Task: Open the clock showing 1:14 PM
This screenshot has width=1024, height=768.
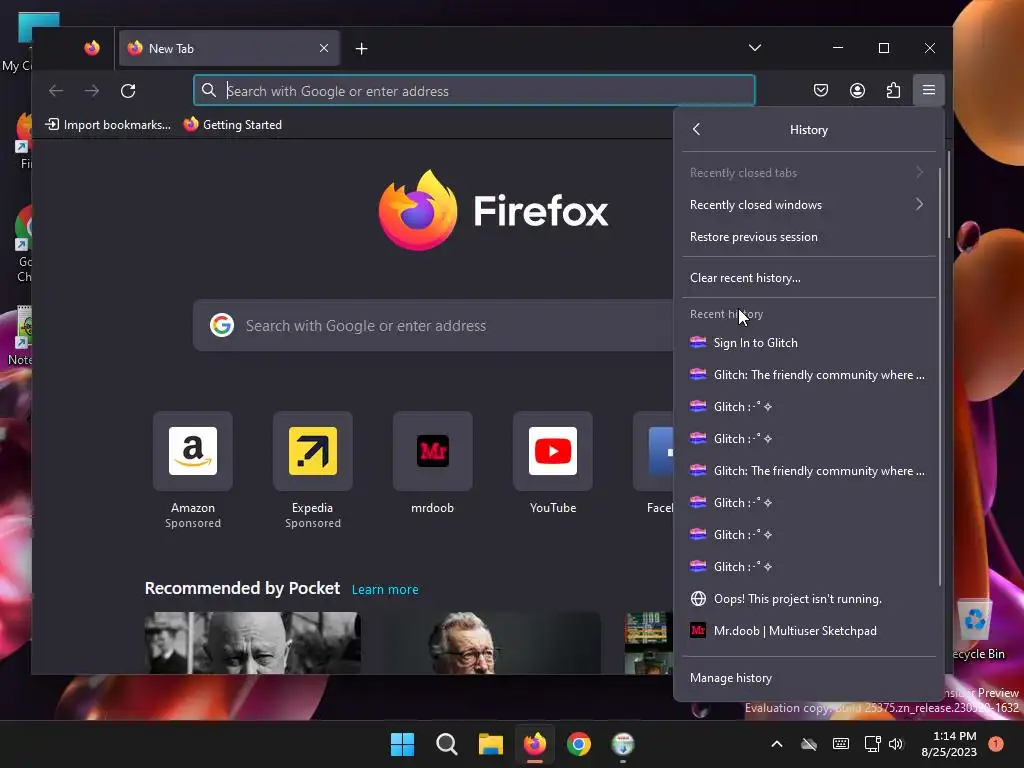Action: 949,744
